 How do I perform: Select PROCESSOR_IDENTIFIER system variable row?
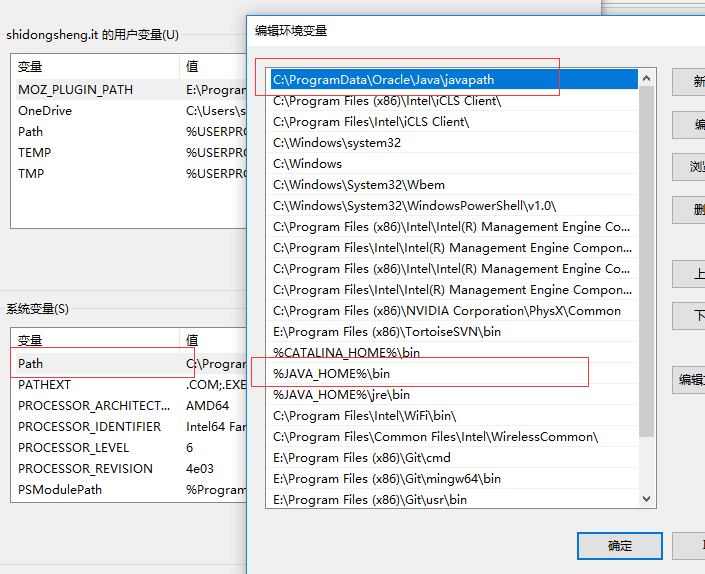click(130, 427)
